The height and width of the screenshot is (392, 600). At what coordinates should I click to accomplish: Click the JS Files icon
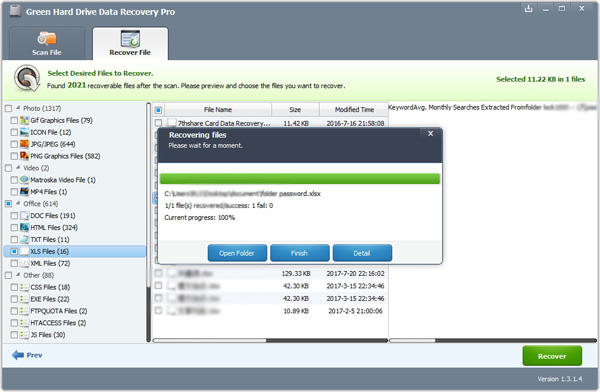pos(24,335)
